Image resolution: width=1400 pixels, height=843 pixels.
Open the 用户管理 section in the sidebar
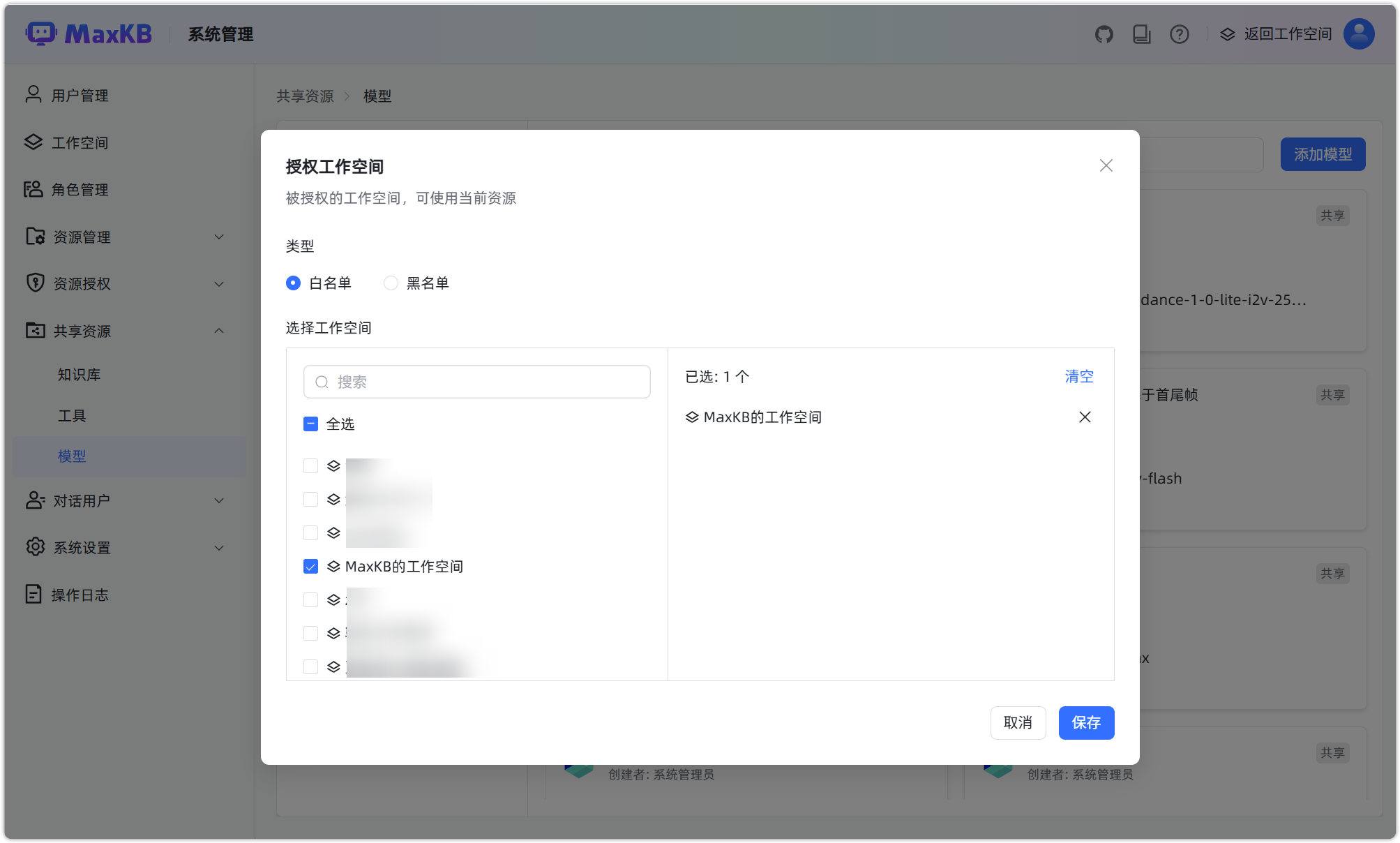[x=79, y=95]
